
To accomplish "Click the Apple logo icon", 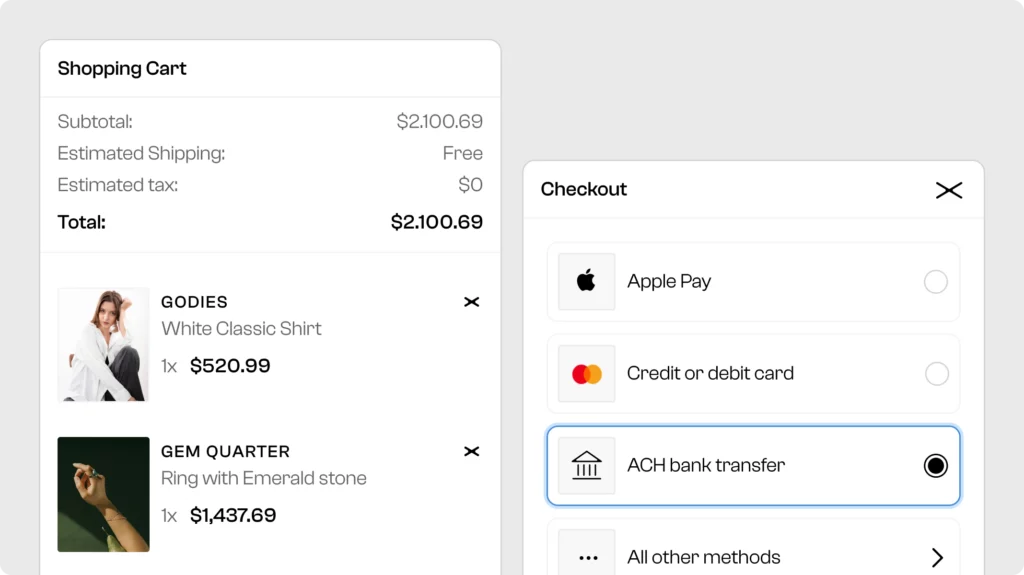I will [587, 281].
